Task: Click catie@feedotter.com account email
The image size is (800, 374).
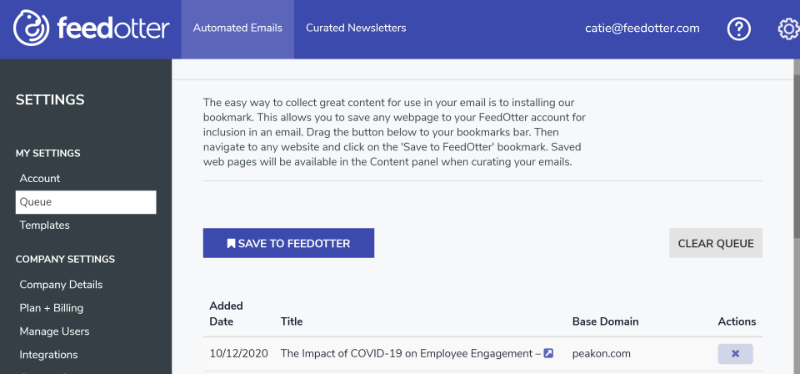Action: click(x=642, y=29)
